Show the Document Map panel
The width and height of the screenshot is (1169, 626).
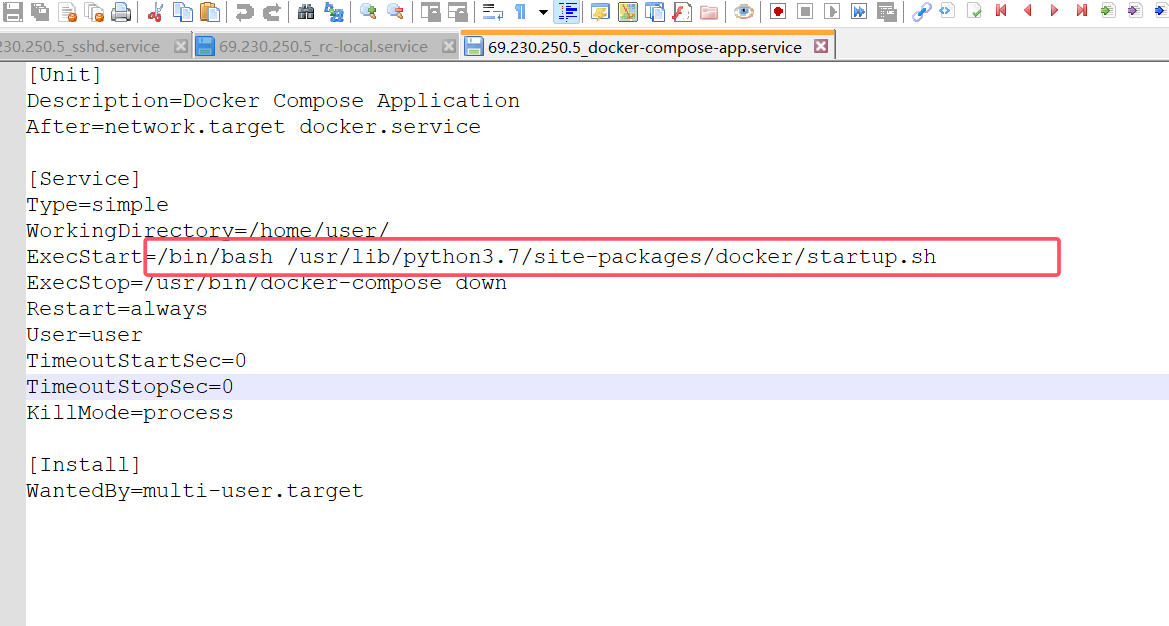click(628, 11)
